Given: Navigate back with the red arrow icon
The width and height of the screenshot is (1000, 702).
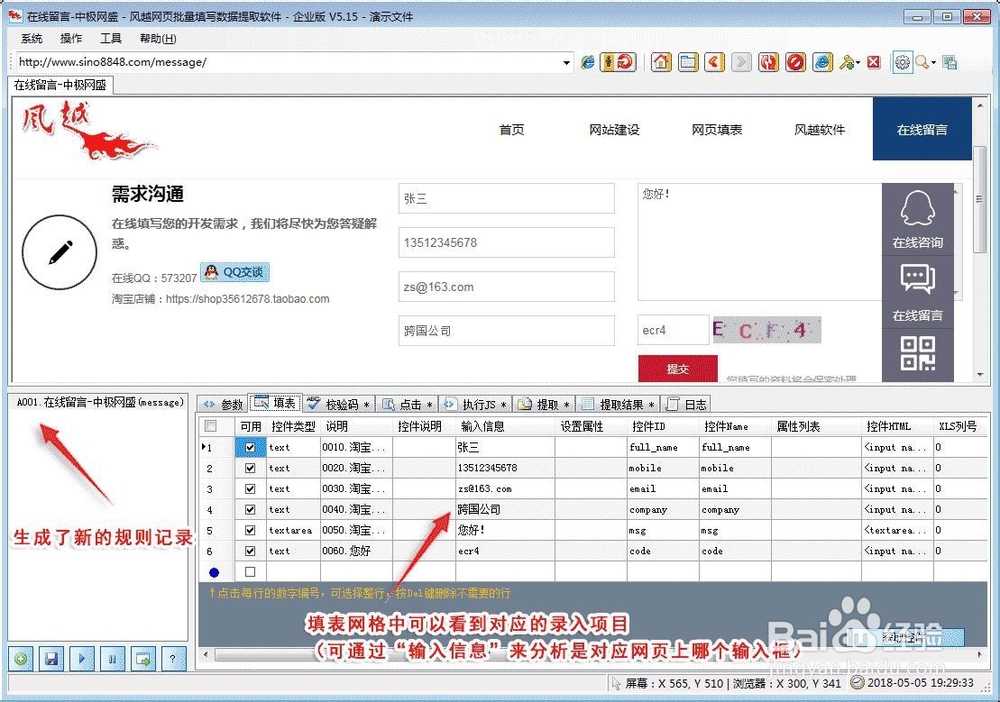Looking at the screenshot, I should [714, 62].
